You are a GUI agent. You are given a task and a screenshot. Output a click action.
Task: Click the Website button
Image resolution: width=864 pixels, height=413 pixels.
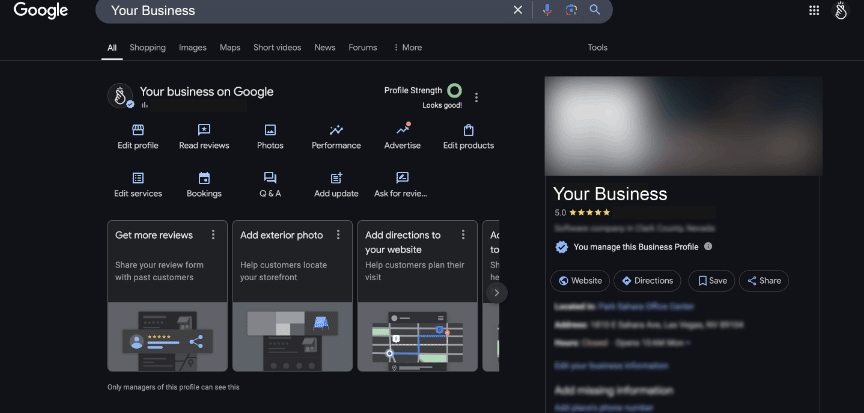click(580, 281)
